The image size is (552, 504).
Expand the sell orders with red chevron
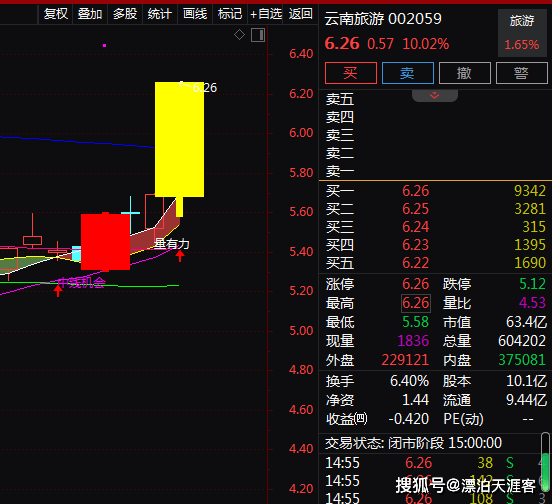[x=435, y=95]
